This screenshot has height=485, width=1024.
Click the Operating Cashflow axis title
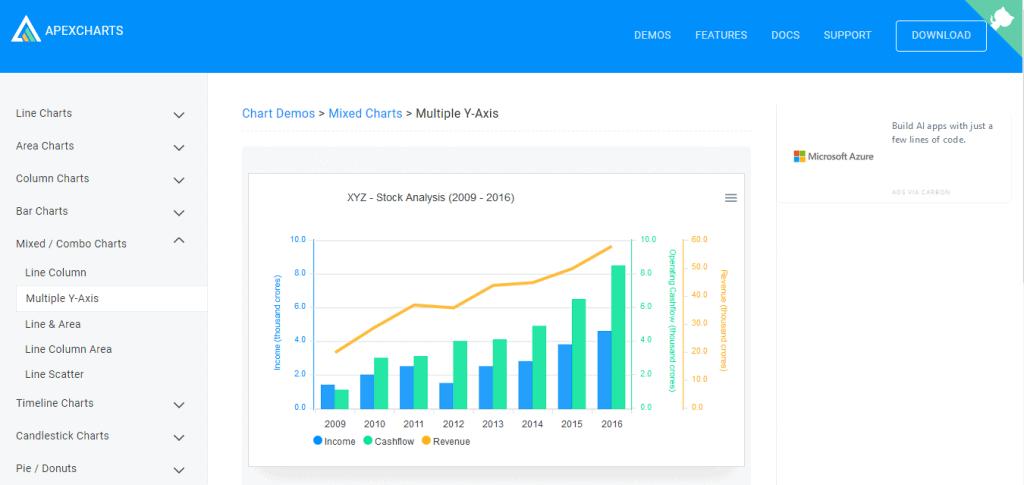(x=671, y=321)
